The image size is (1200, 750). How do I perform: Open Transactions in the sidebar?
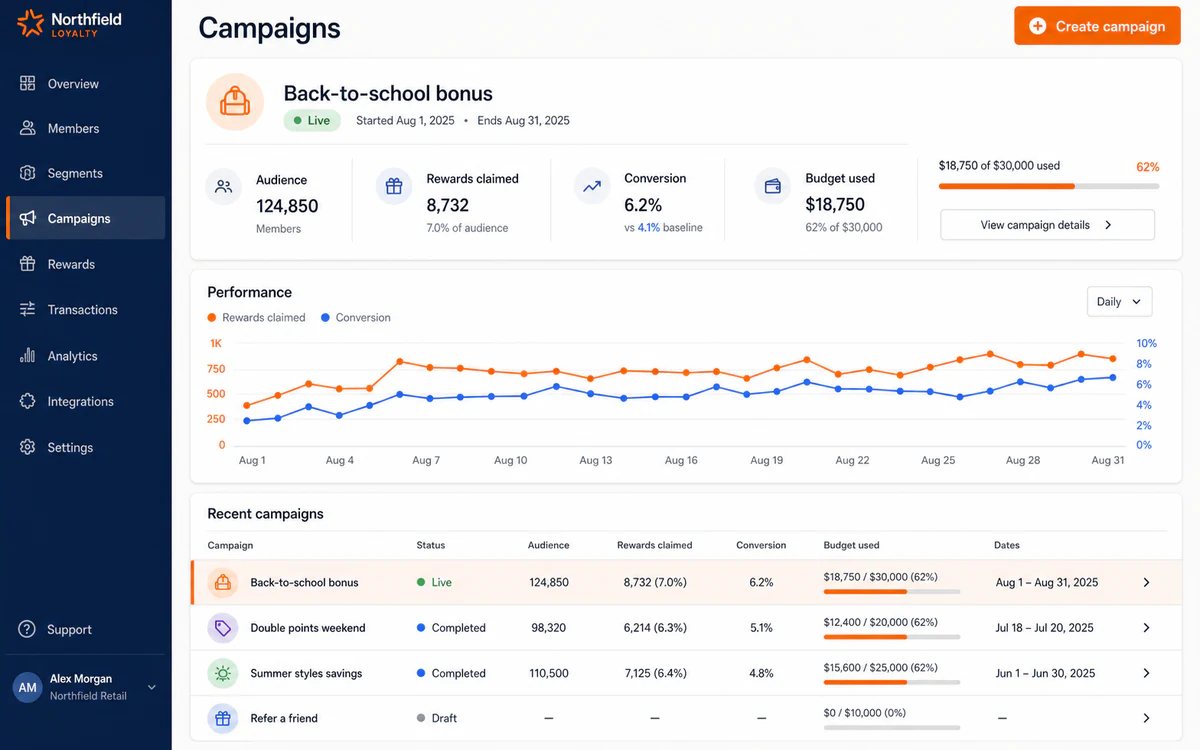pos(86,310)
